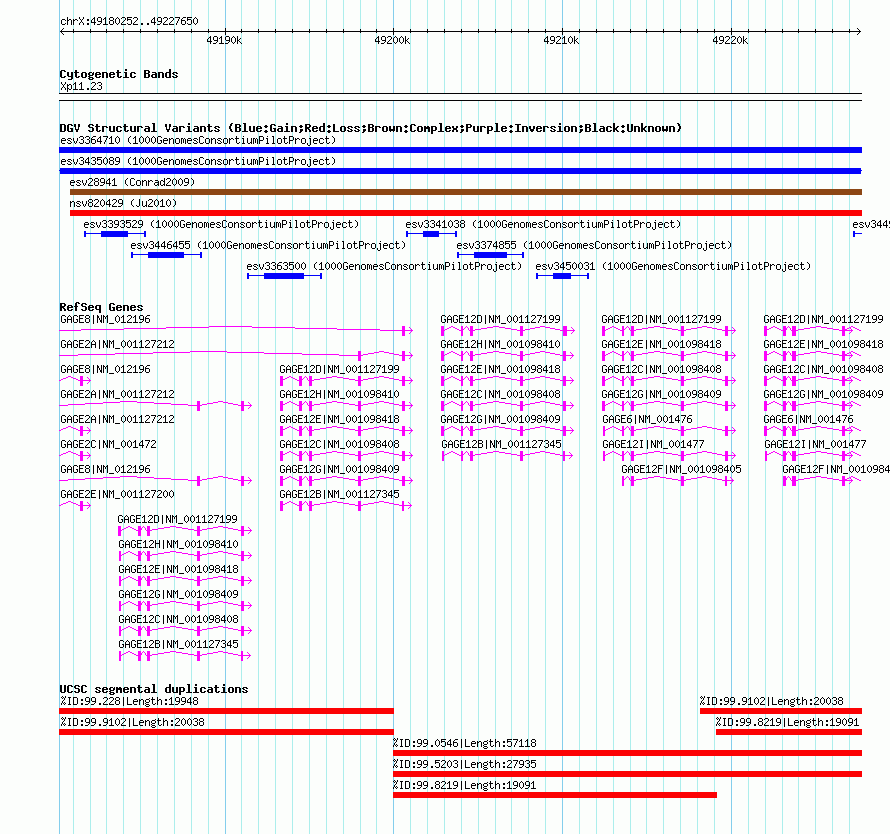Viewport: 890px width, 834px height.
Task: Click the 49200k ruler tick label
Action: pyautogui.click(x=392, y=40)
